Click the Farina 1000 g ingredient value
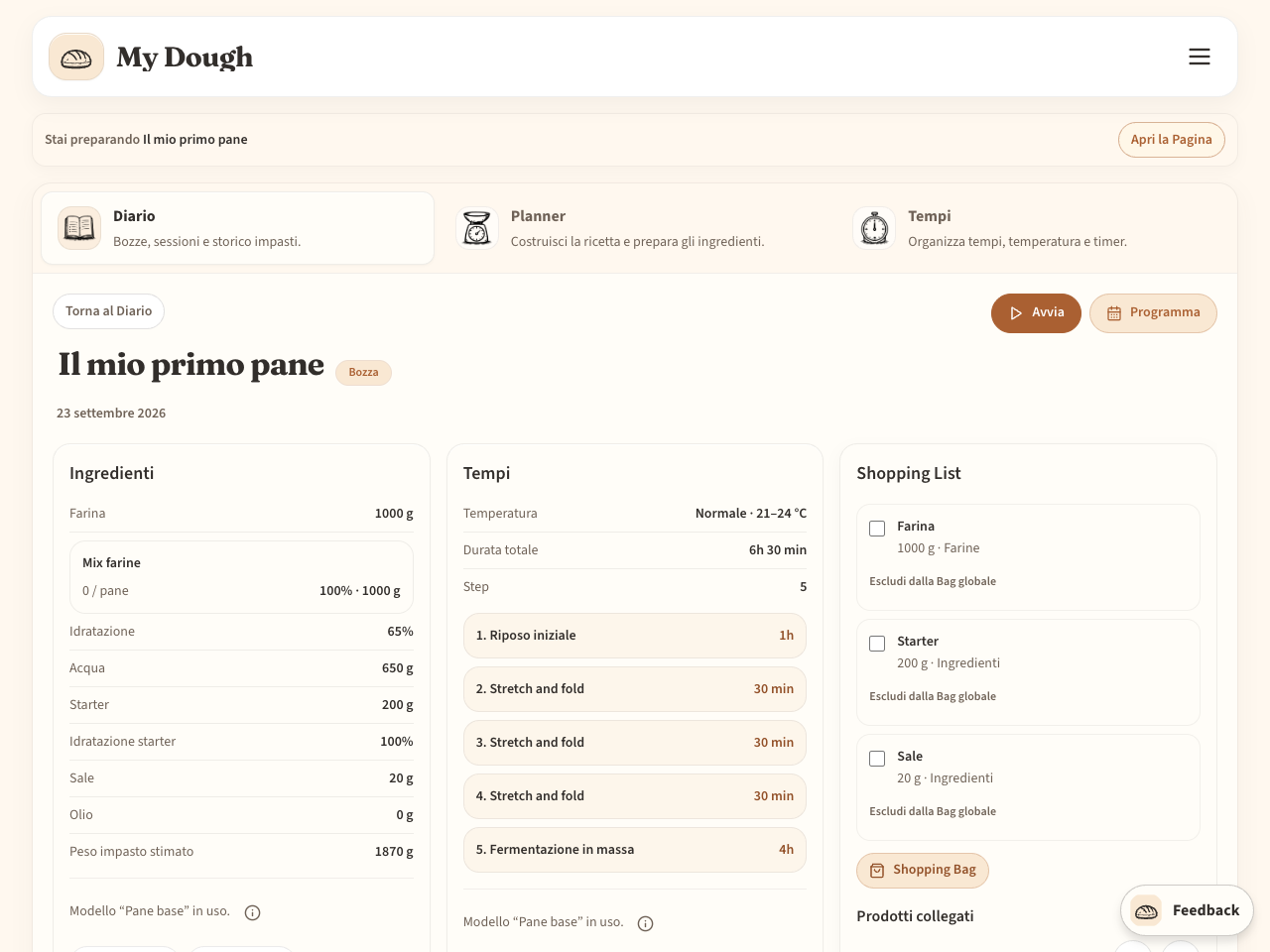 tap(394, 514)
